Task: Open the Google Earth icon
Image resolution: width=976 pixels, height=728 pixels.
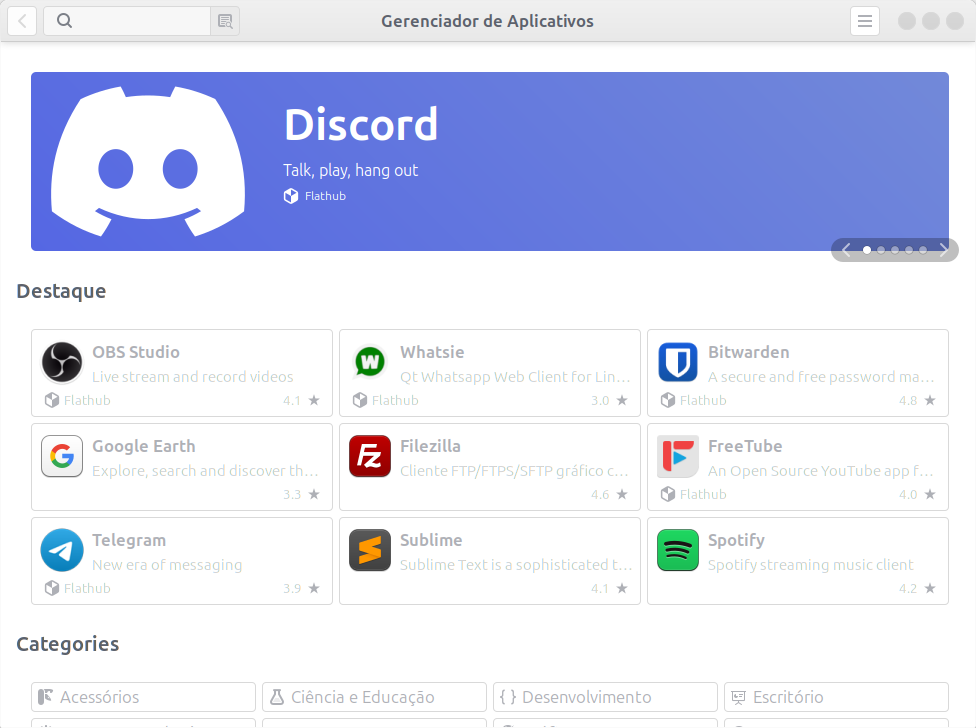Action: [62, 456]
